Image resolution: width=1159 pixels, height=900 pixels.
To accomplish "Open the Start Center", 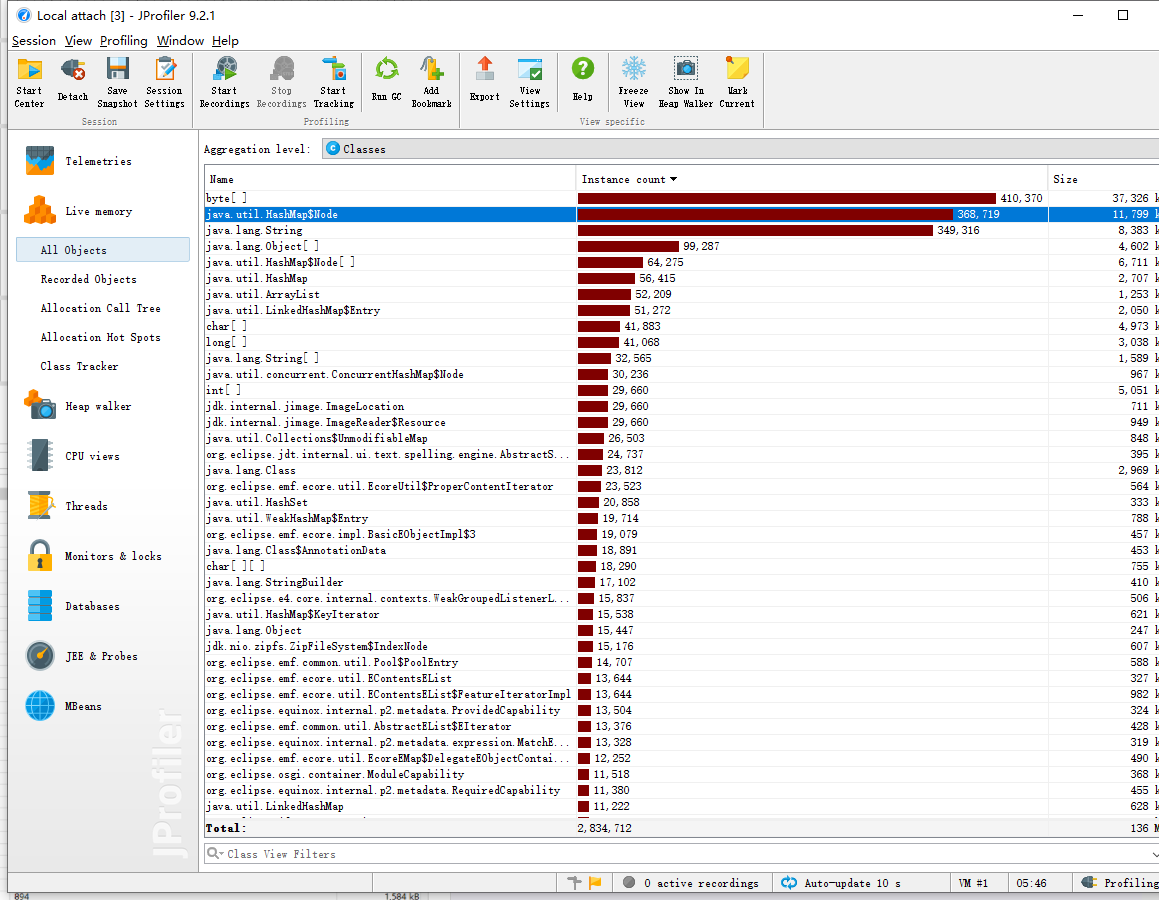I will coord(30,82).
